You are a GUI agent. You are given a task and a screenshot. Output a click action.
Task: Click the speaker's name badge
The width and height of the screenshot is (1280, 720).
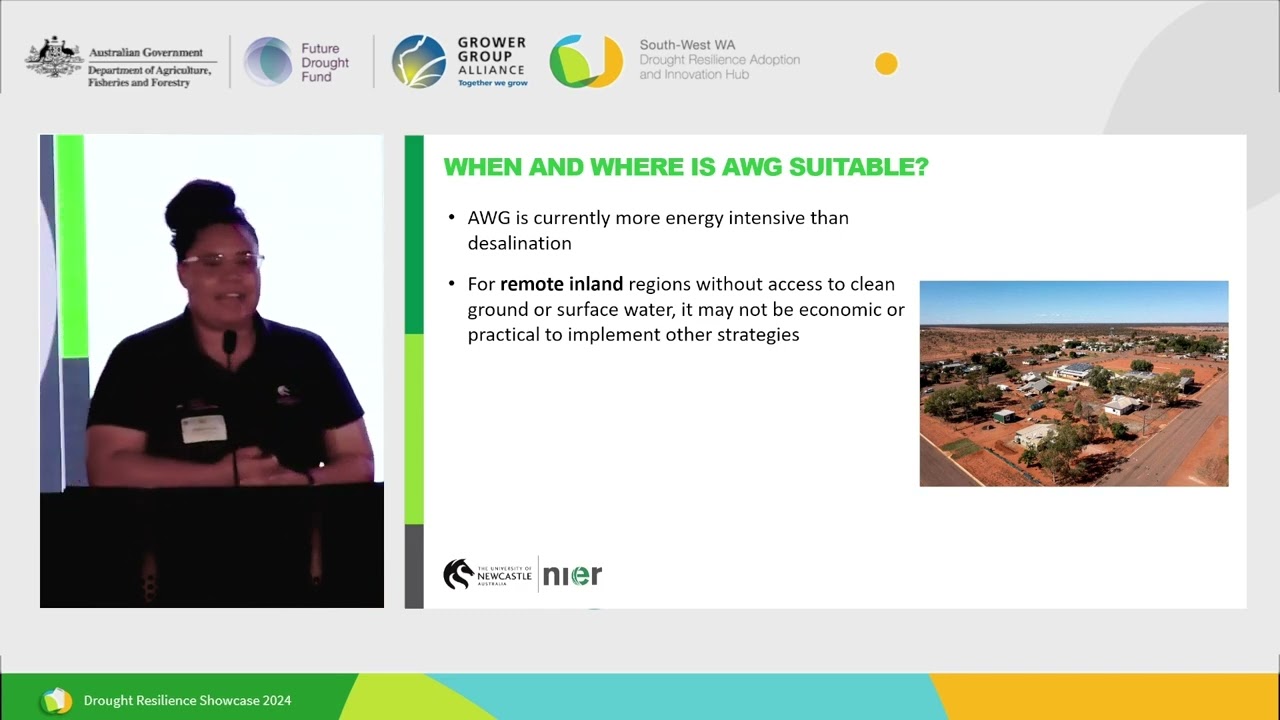(204, 429)
